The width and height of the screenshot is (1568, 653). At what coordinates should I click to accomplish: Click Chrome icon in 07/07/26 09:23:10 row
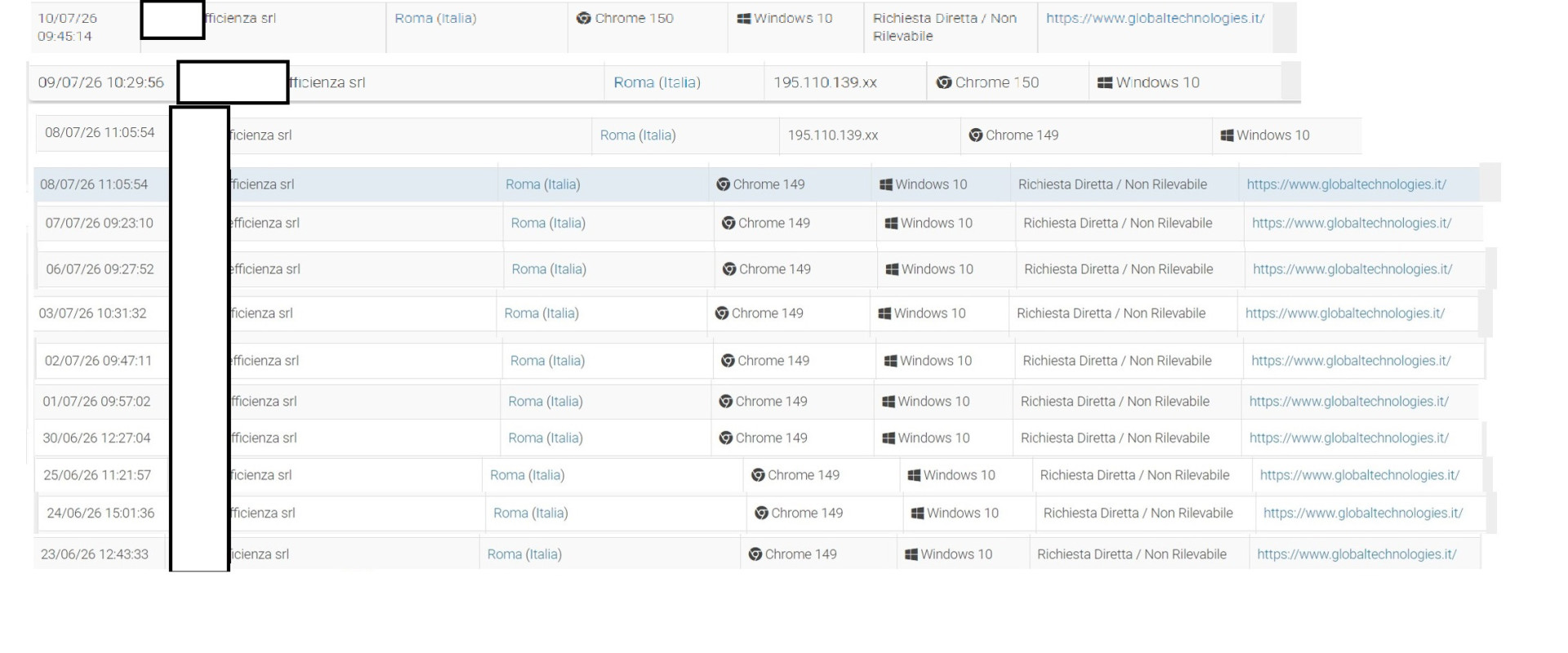pyautogui.click(x=728, y=223)
